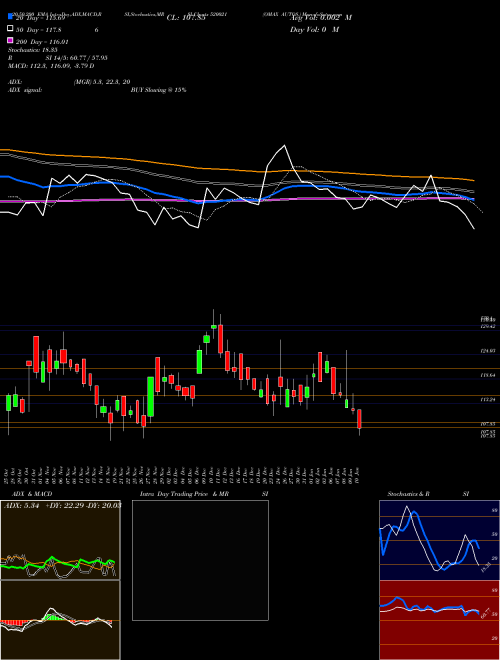Click the 113.24 price axis label
The width and height of the screenshot is (500, 660).
click(488, 399)
